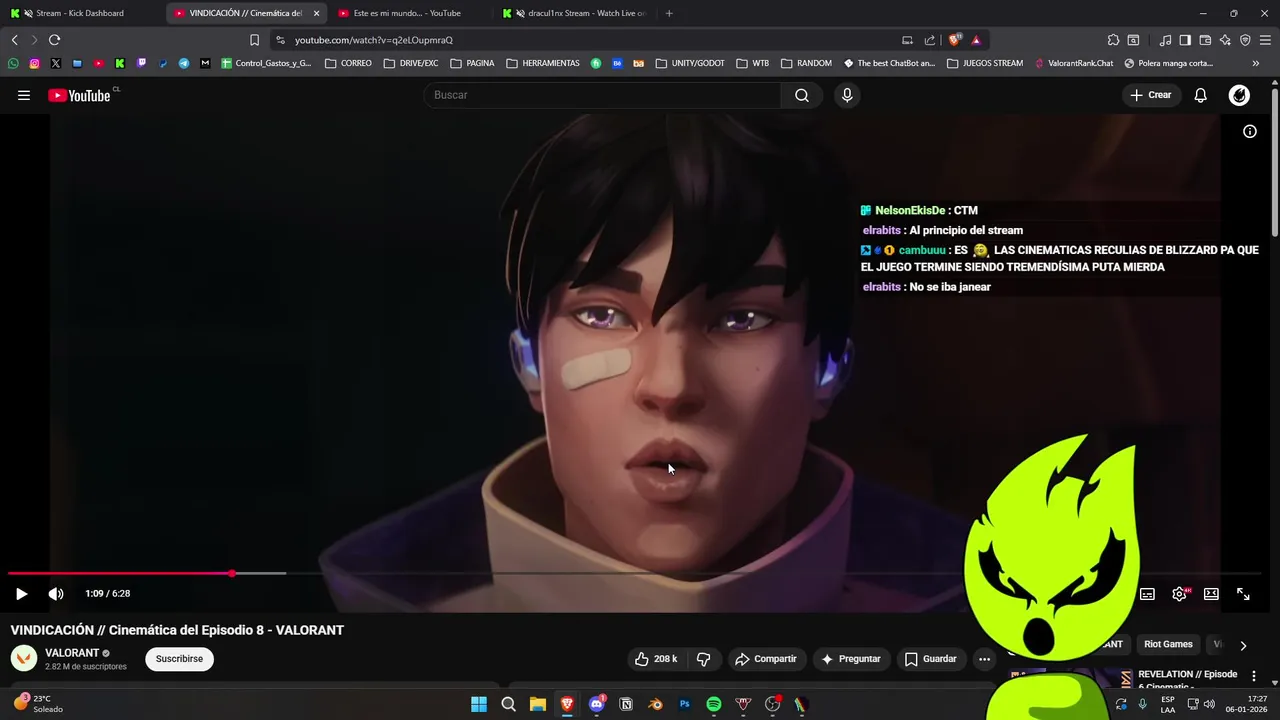Click the address bar URL
This screenshot has height=720, width=1280.
tap(374, 40)
